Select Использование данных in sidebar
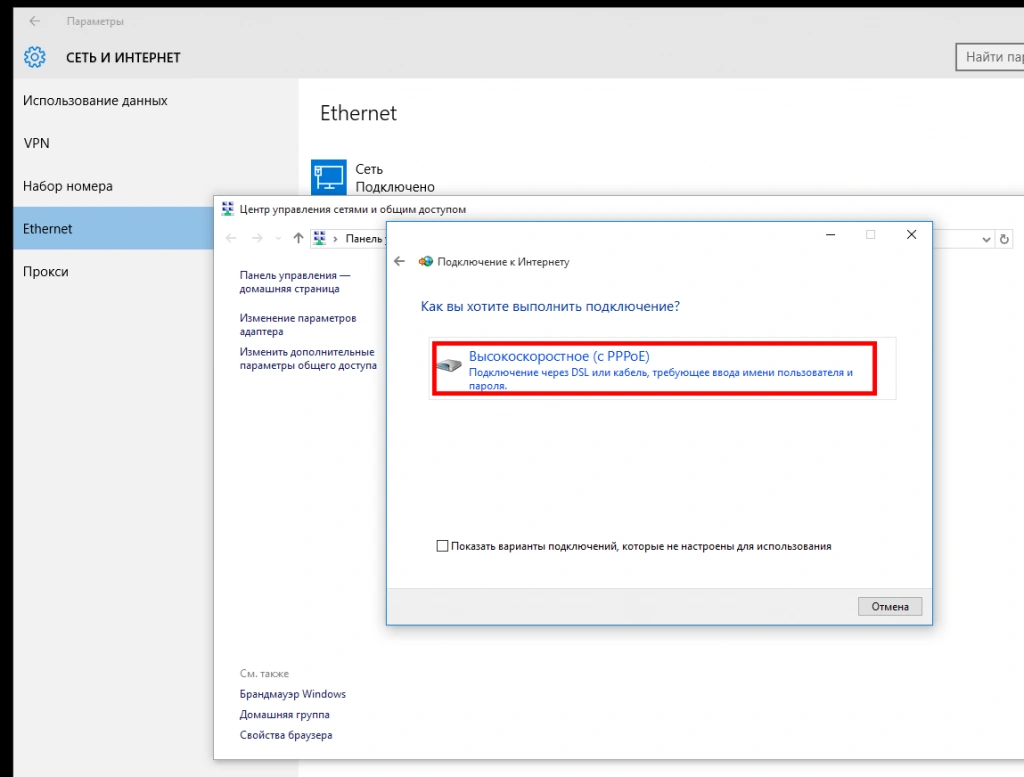Viewport: 1024px width, 777px height. pos(95,101)
